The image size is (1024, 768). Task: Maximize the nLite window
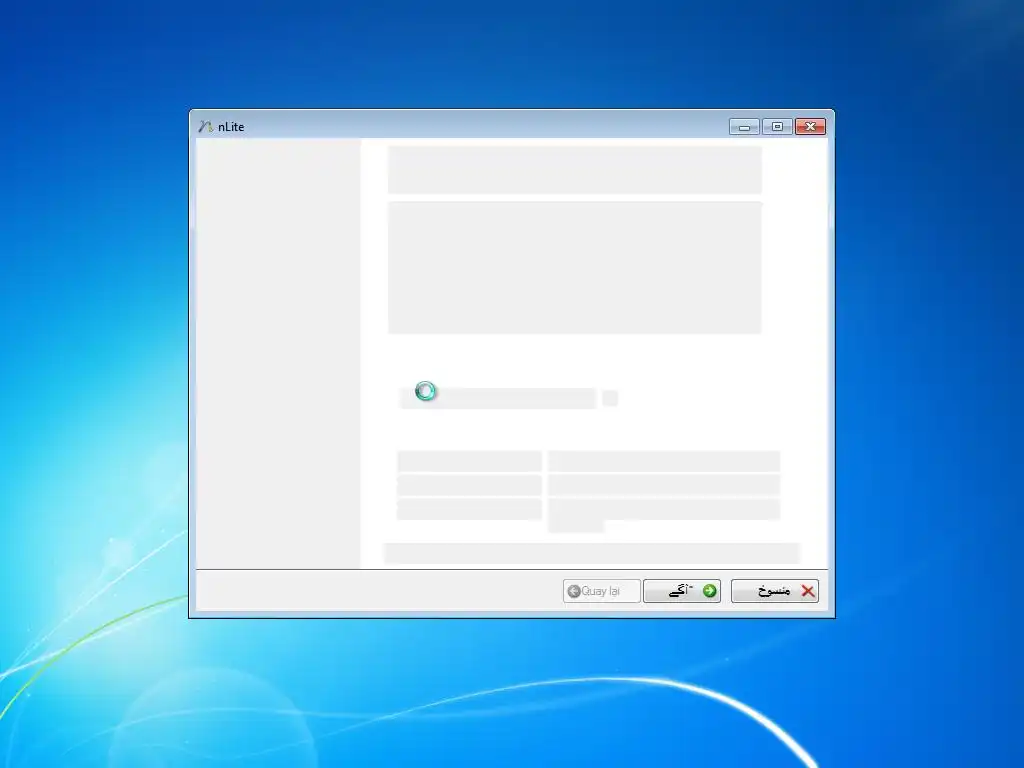point(777,127)
